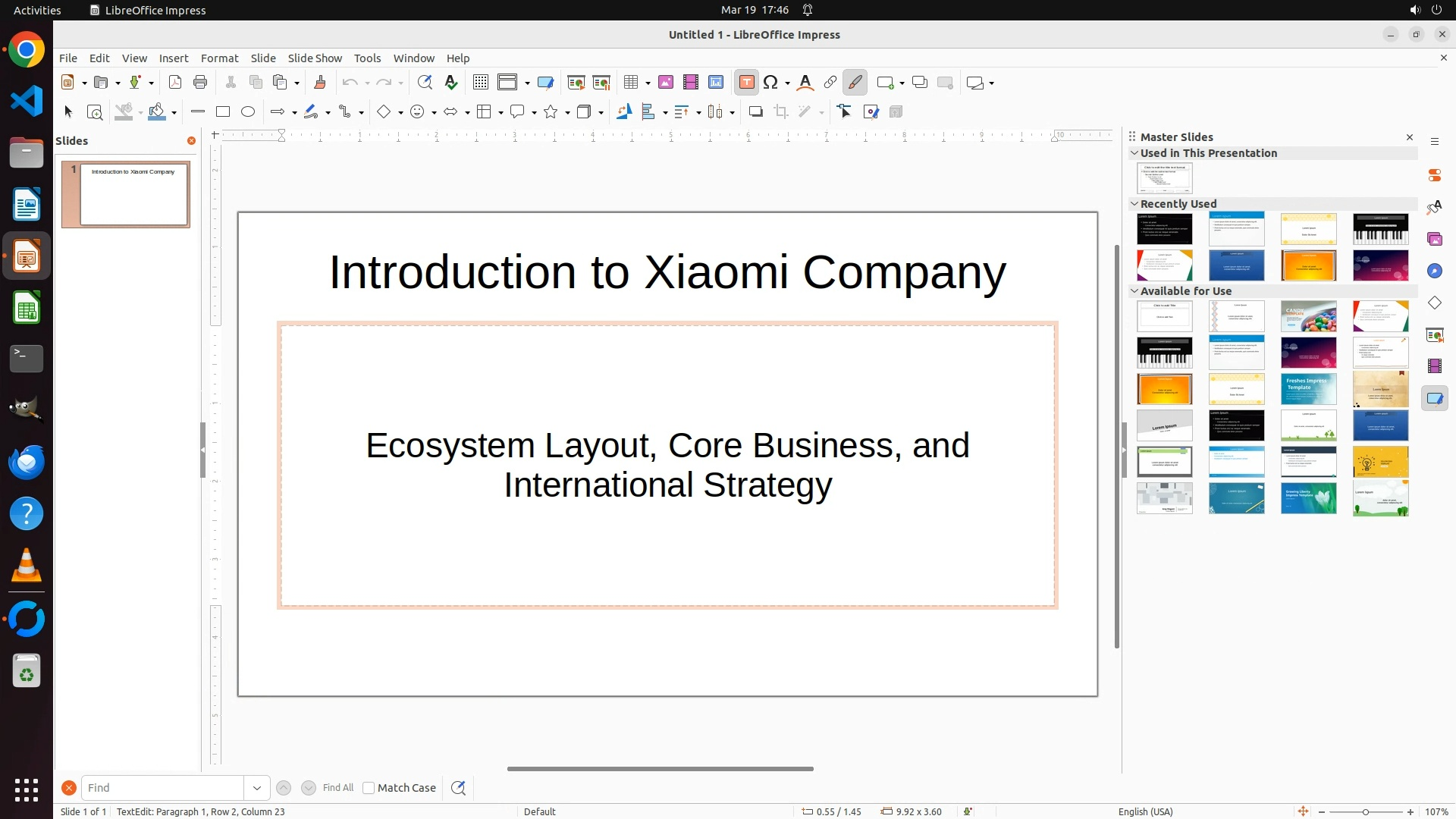Click the Insert Hyperlink icon
Viewport: 1456px width, 819px height.
click(830, 83)
